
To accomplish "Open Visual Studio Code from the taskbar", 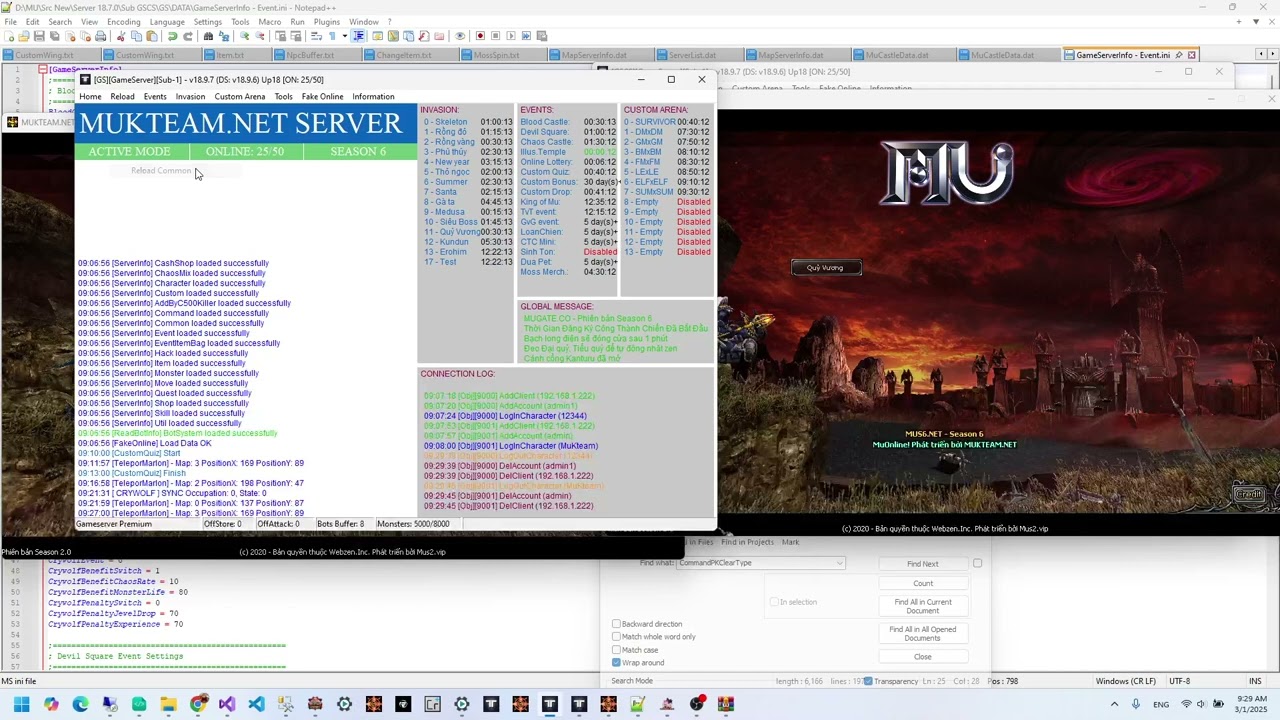I will point(256,704).
